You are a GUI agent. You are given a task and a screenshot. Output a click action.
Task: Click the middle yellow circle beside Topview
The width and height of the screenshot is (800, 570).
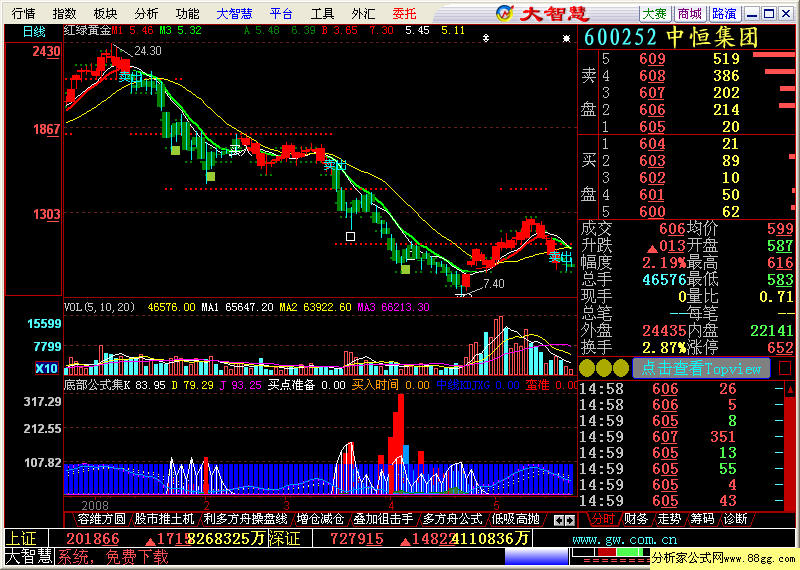[604, 368]
